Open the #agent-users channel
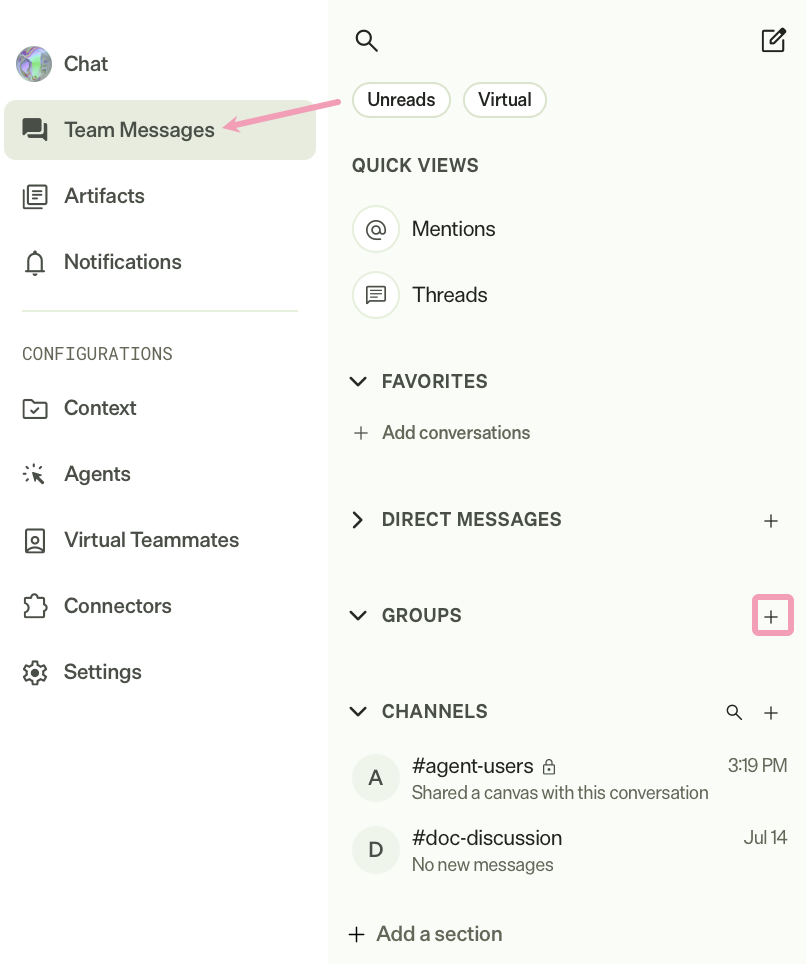The width and height of the screenshot is (806, 964). pos(569,778)
